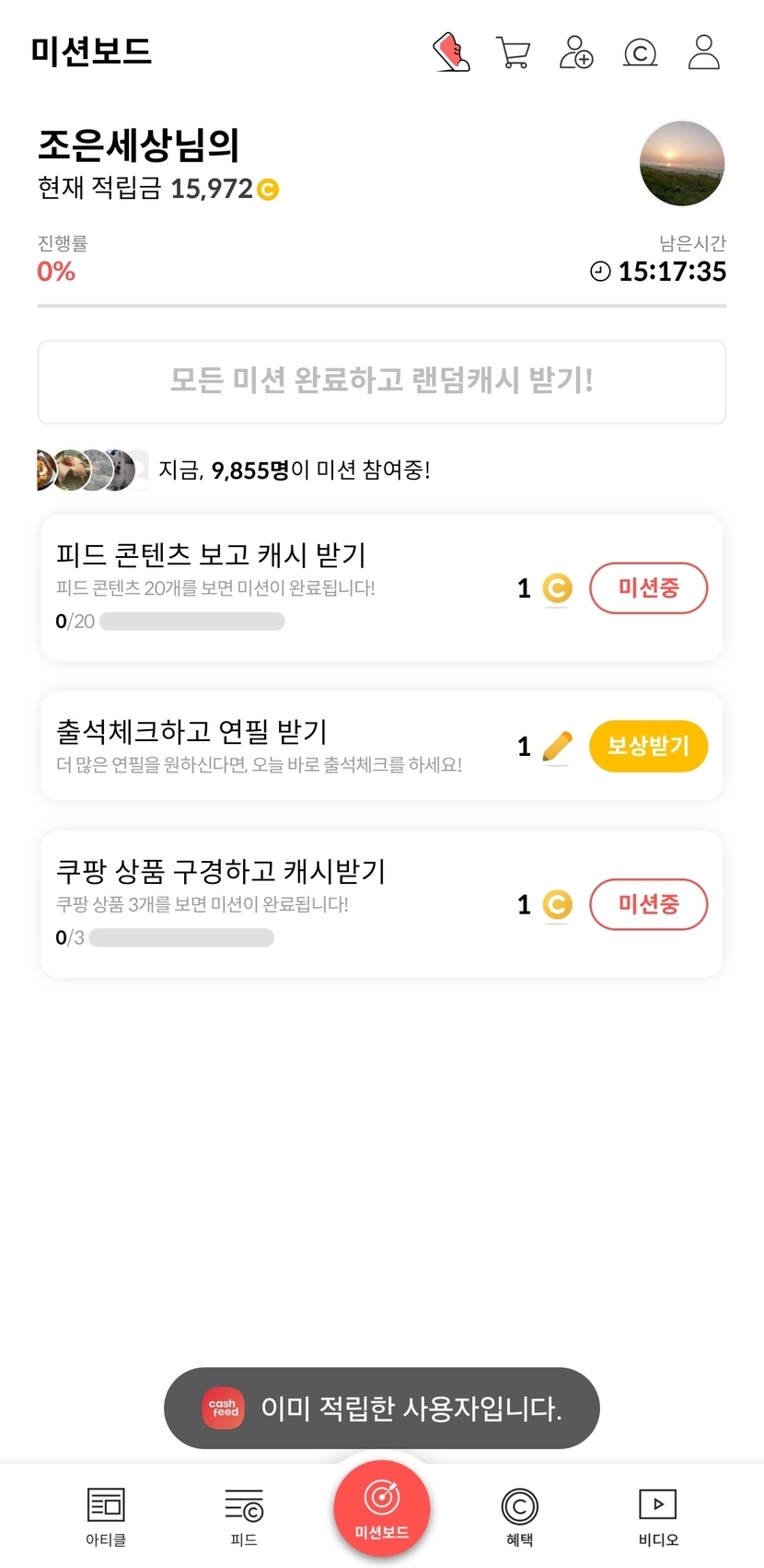Switch to the 피드 tab

(244, 1515)
